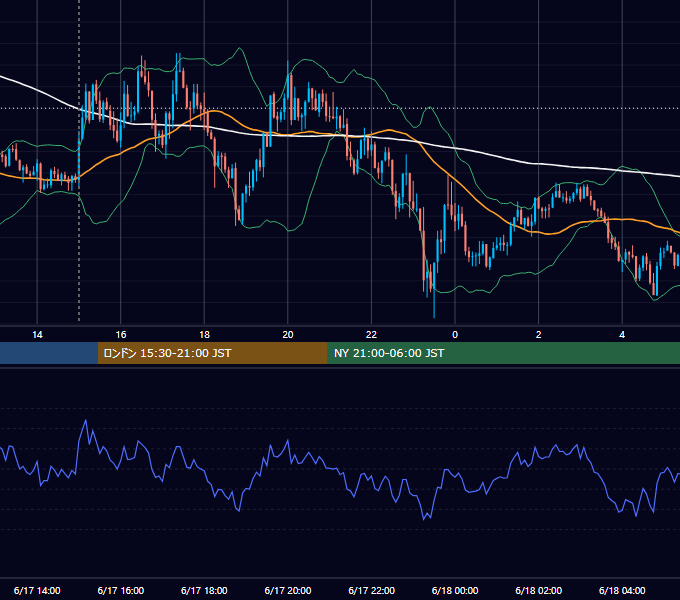
Task: Click the time axis label 14
Action: coord(37,335)
